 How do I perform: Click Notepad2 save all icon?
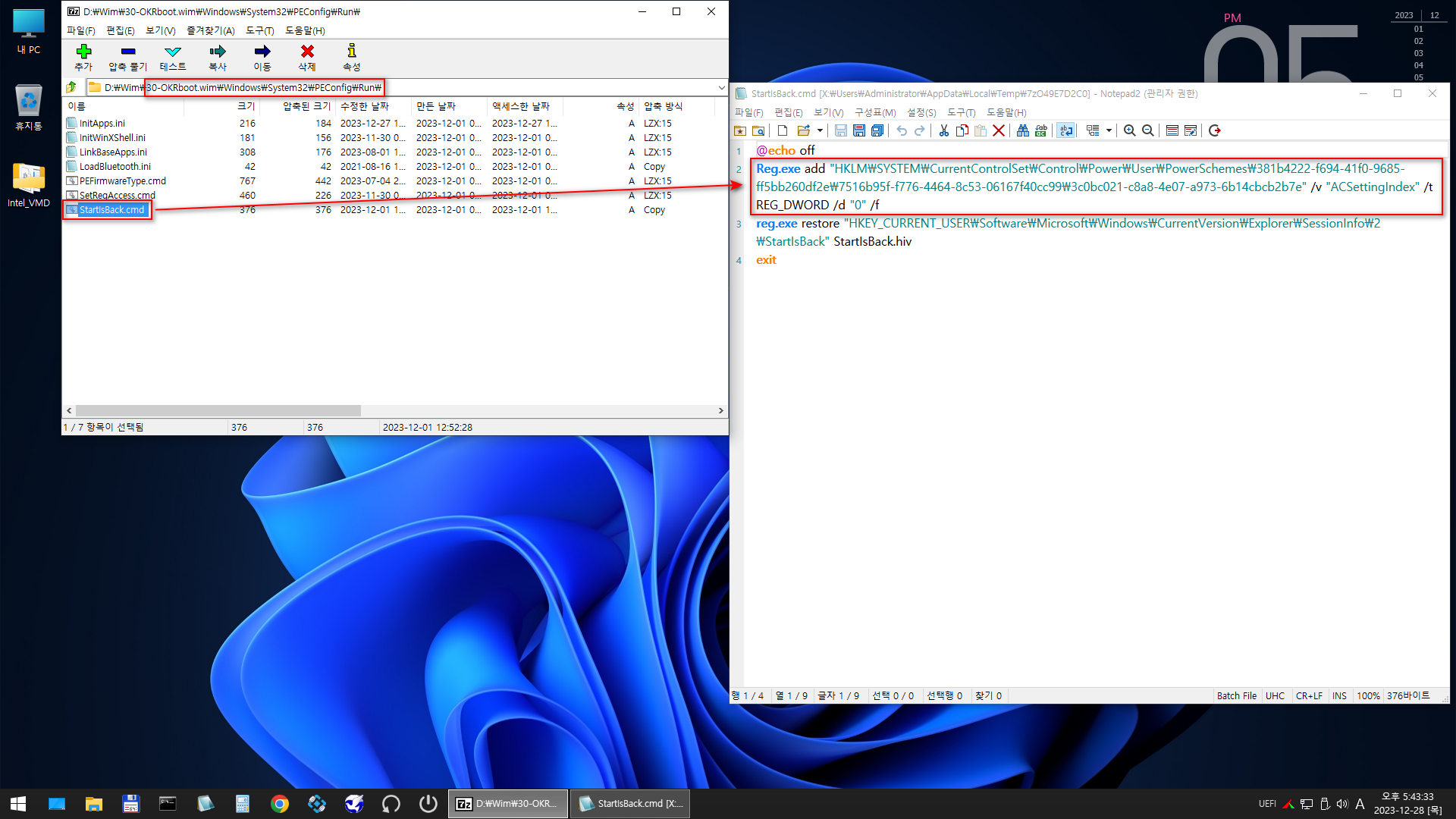(877, 130)
